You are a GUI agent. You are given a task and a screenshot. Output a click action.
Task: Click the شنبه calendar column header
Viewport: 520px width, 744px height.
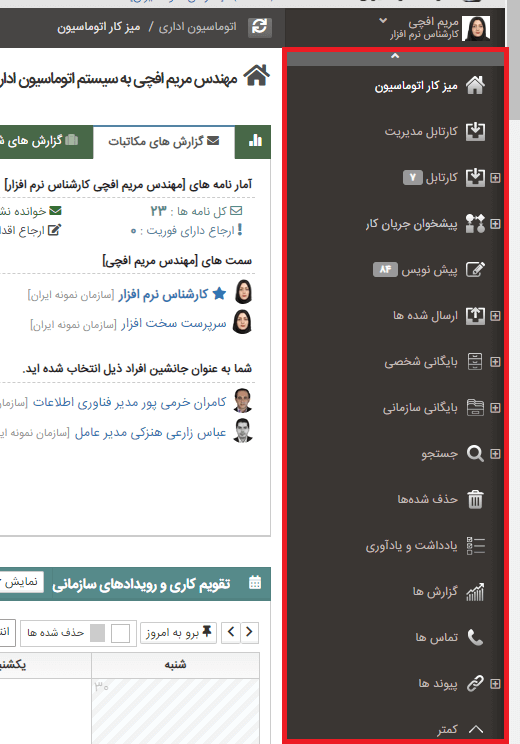point(176,665)
